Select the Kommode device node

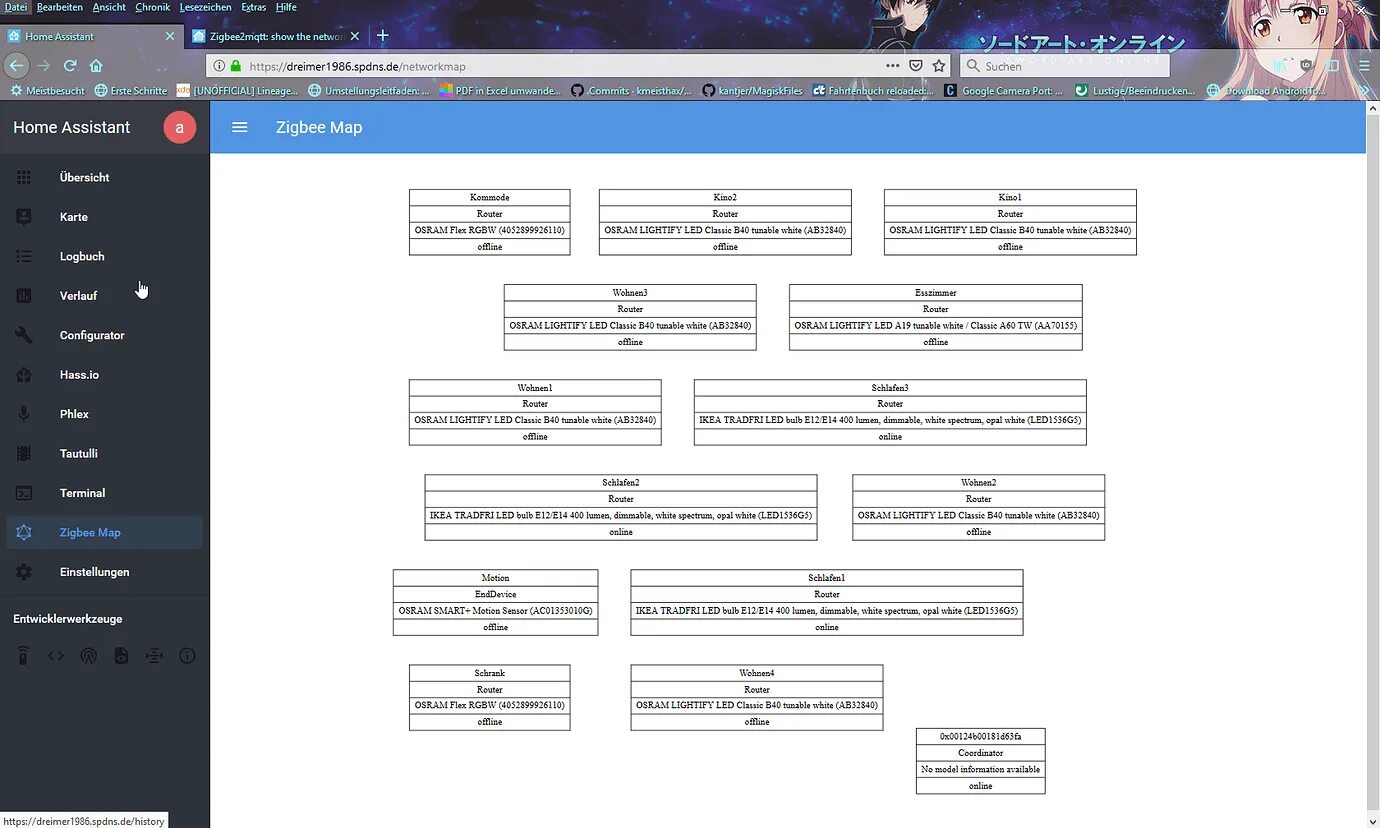tap(490, 222)
